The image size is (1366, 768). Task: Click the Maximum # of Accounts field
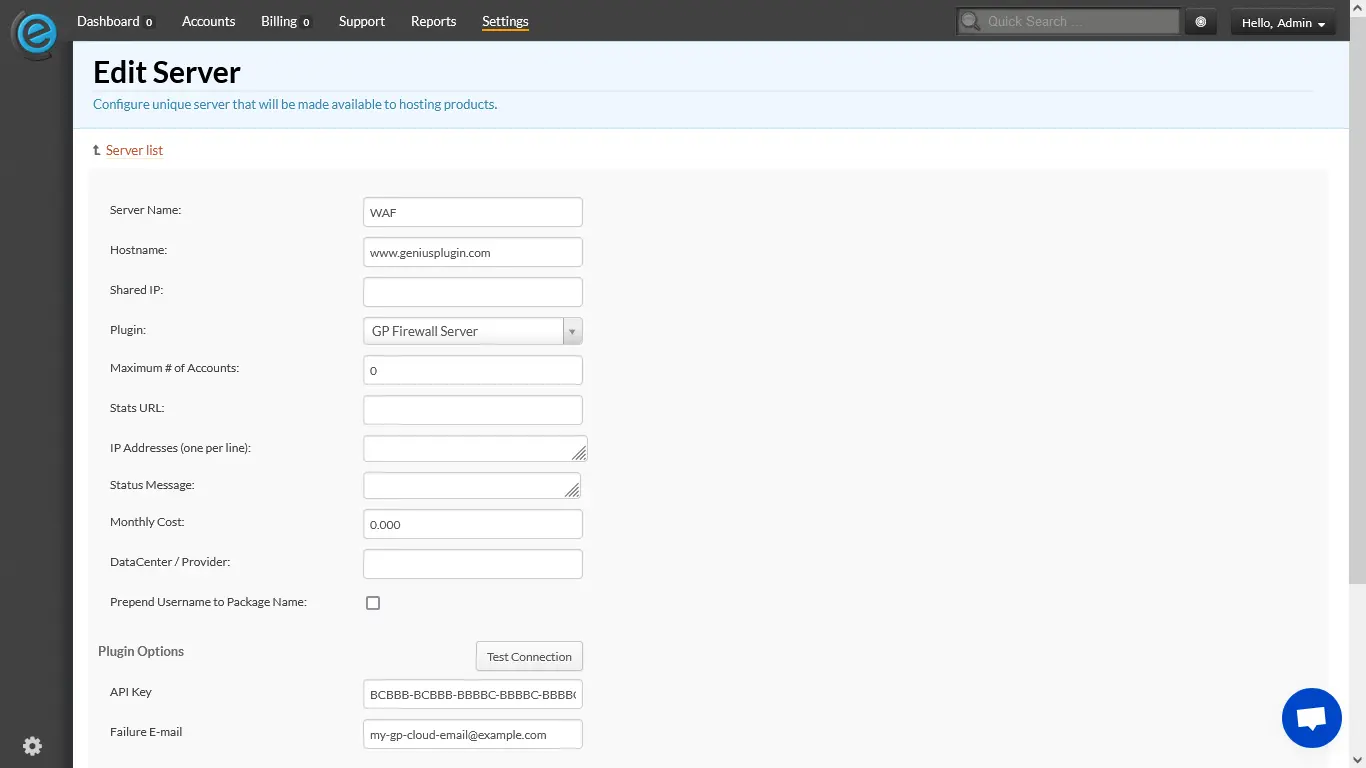point(473,370)
